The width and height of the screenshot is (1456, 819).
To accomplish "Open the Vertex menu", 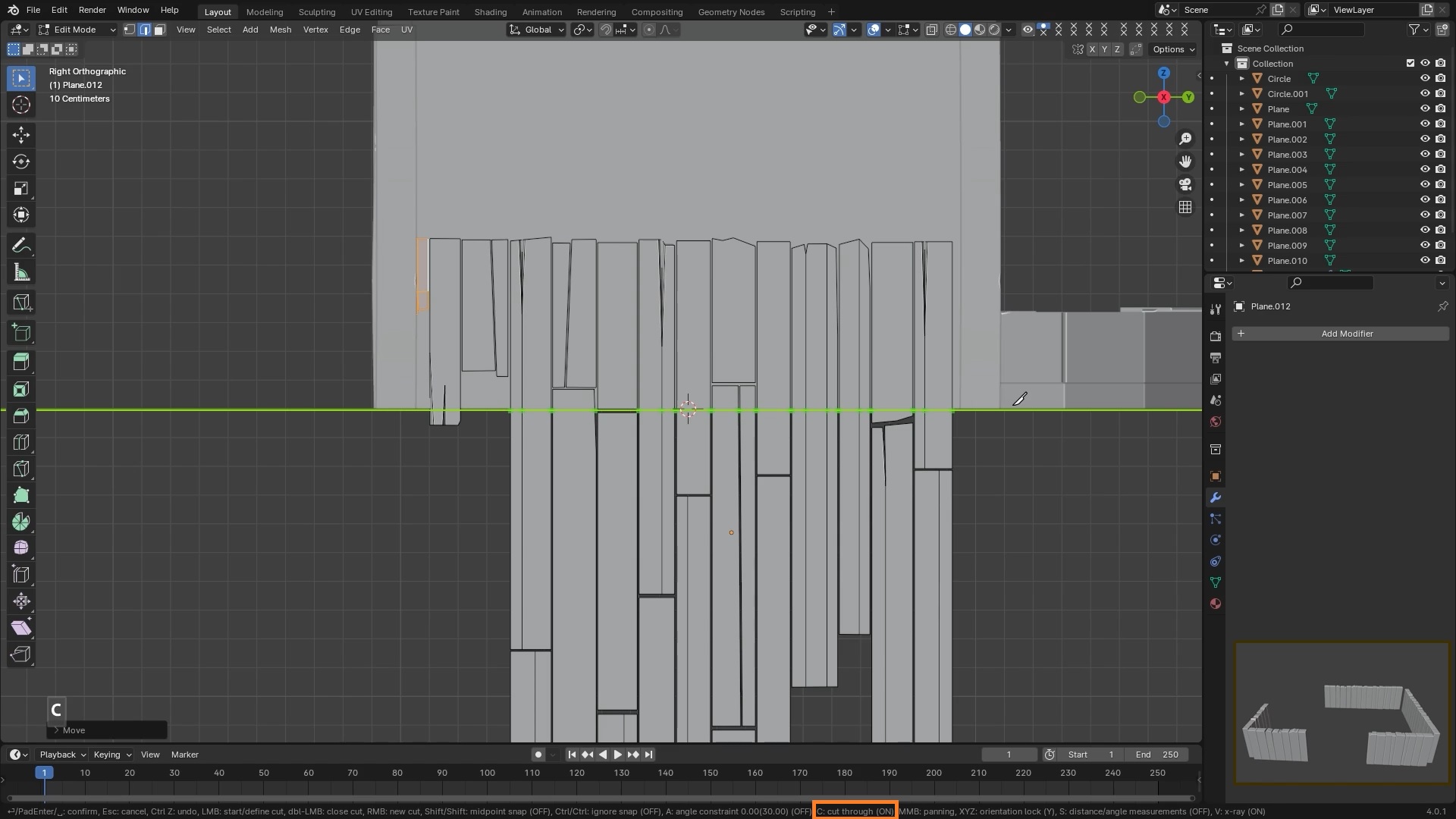I will point(315,30).
